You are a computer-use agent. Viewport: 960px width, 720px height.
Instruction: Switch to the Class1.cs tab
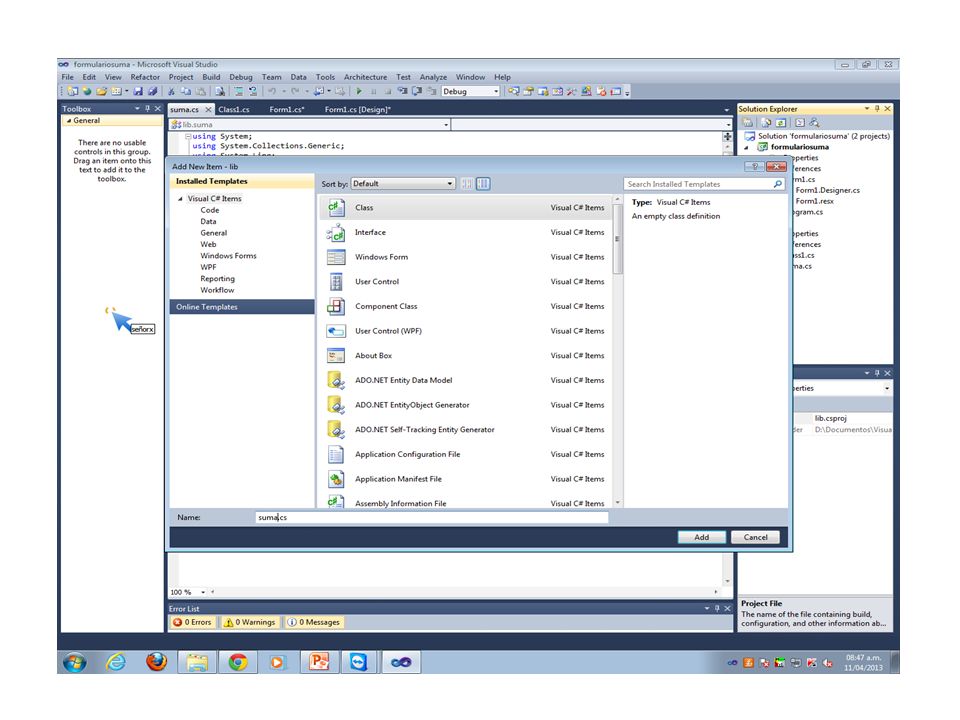234,110
